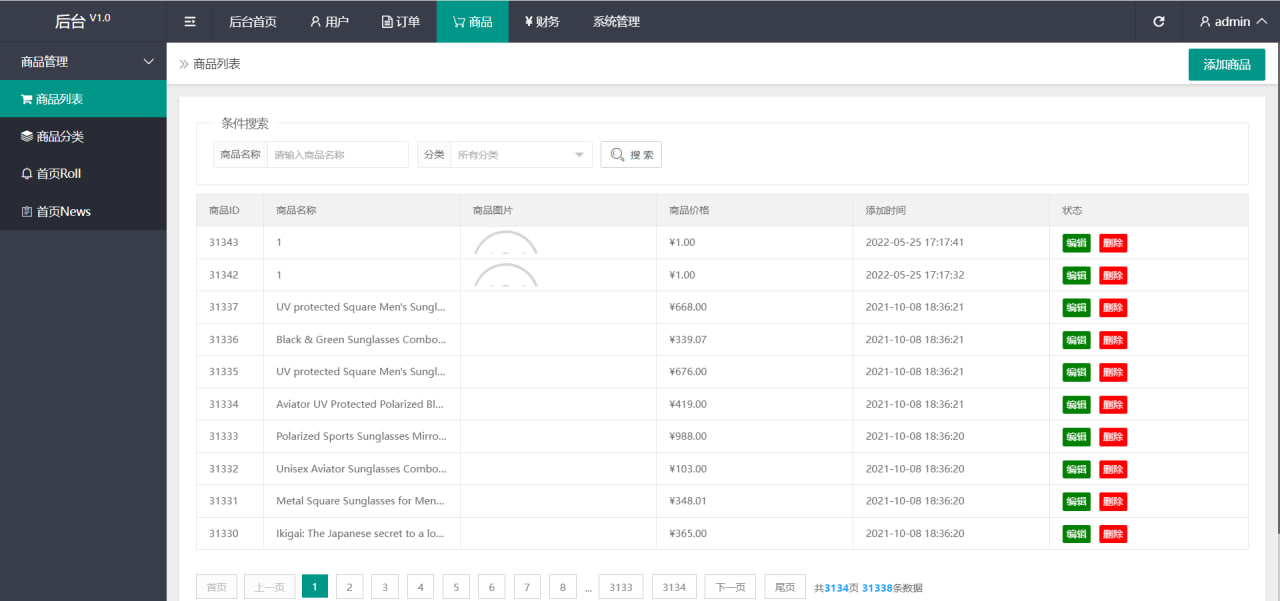Go to page 2 in pagination
The image size is (1280, 601).
coord(349,586)
